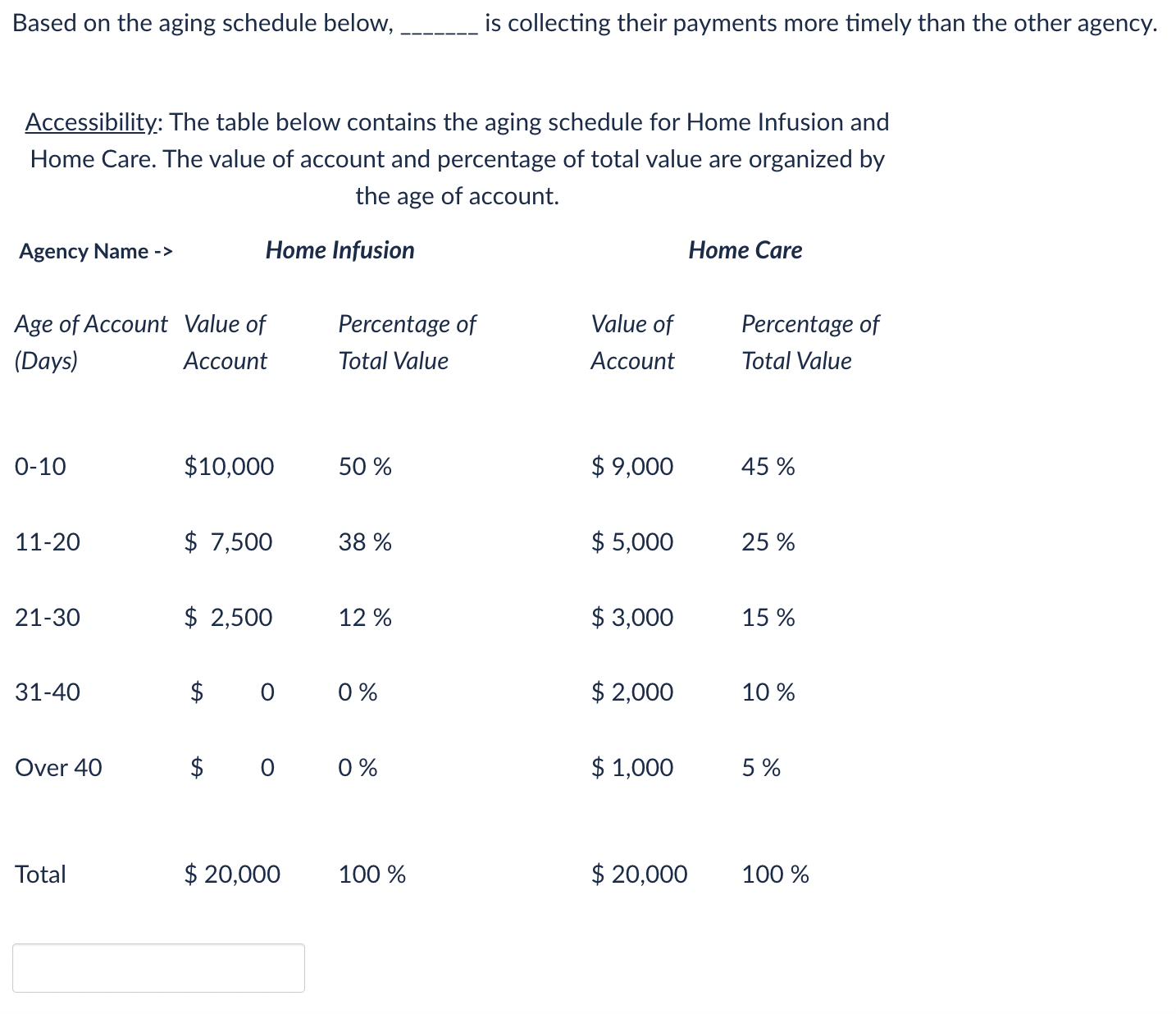
Task: Click the blank line in the question sentence
Action: click(439, 25)
